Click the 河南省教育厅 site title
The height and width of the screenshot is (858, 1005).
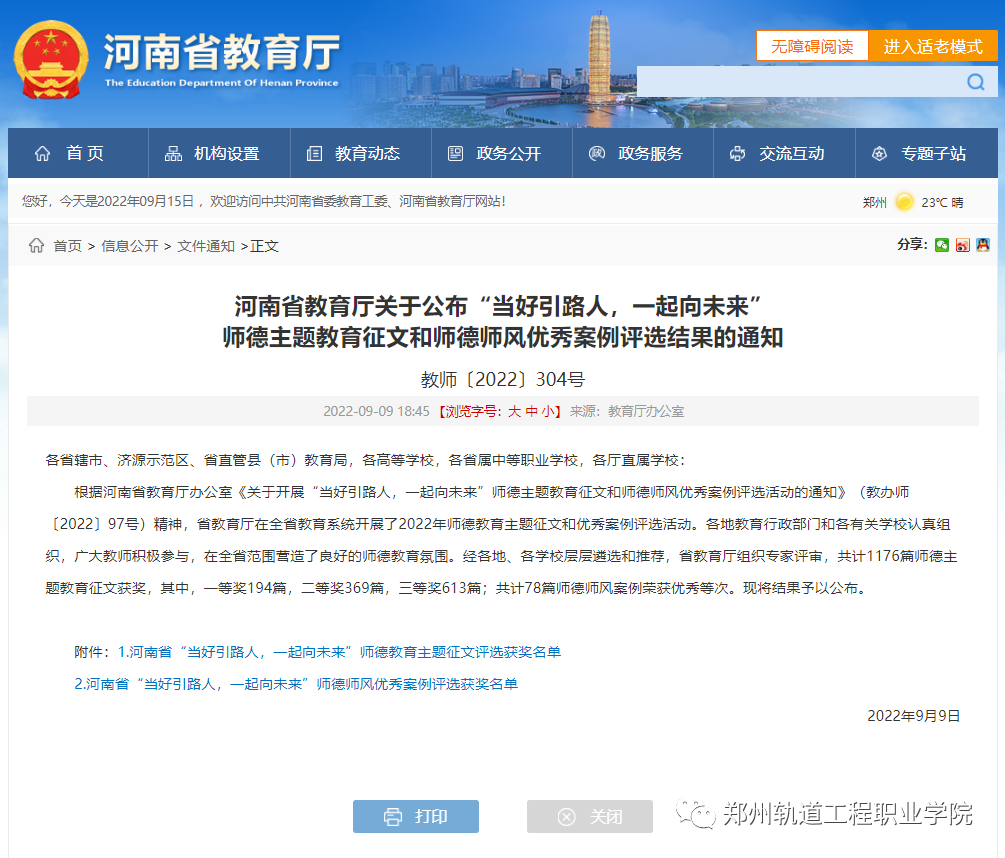[222, 53]
